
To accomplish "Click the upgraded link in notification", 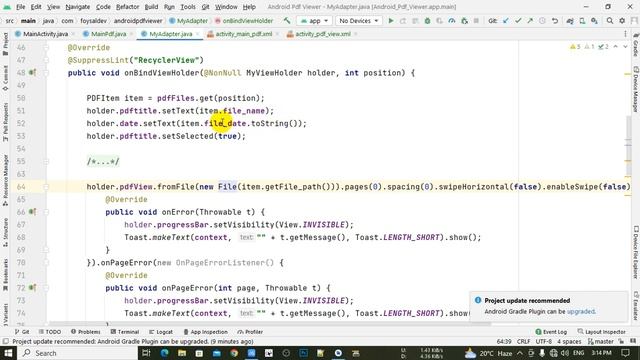I will 581,311.
